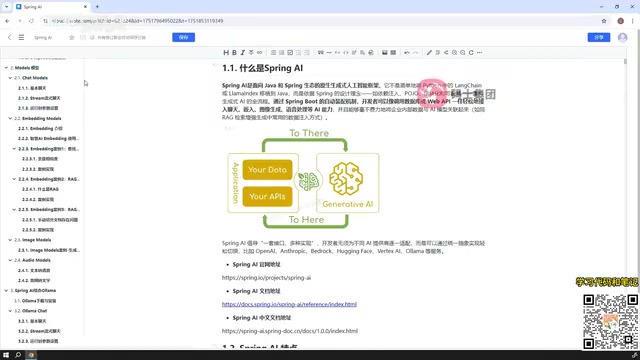This screenshot has height=360, width=640.
Task: Insert a hyperlink via the toolbar link icon
Action: (x=260, y=53)
